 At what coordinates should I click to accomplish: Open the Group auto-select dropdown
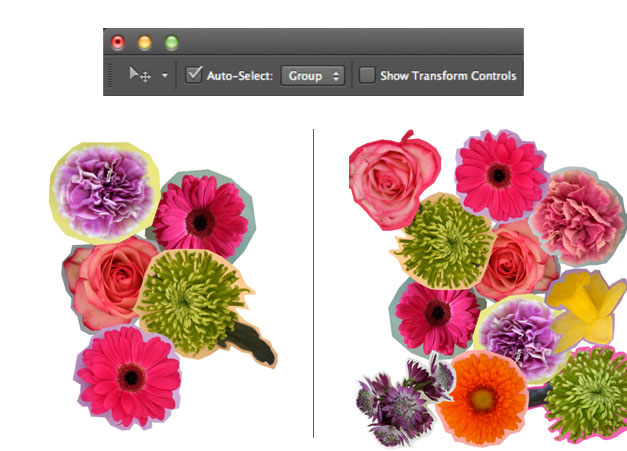point(313,76)
